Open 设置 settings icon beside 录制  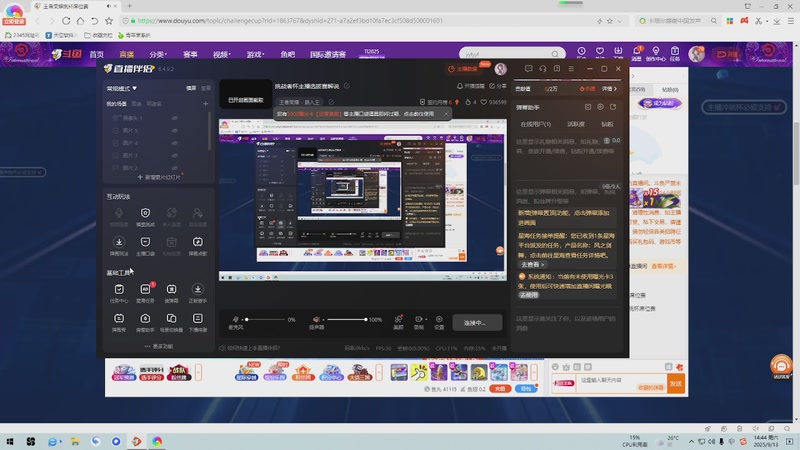click(x=439, y=319)
